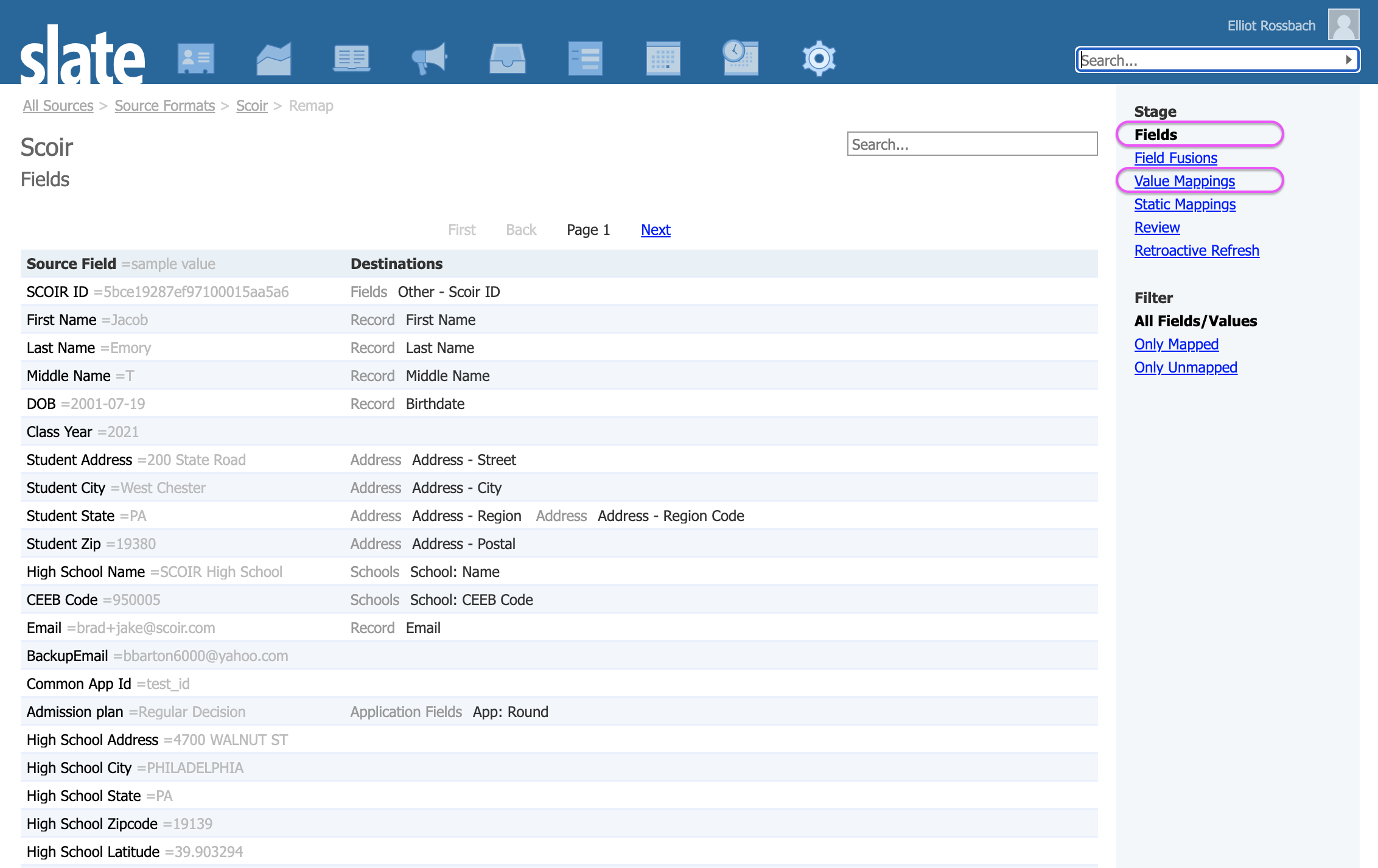This screenshot has width=1378, height=868.
Task: Open the DOB source field row
Action: click(559, 404)
